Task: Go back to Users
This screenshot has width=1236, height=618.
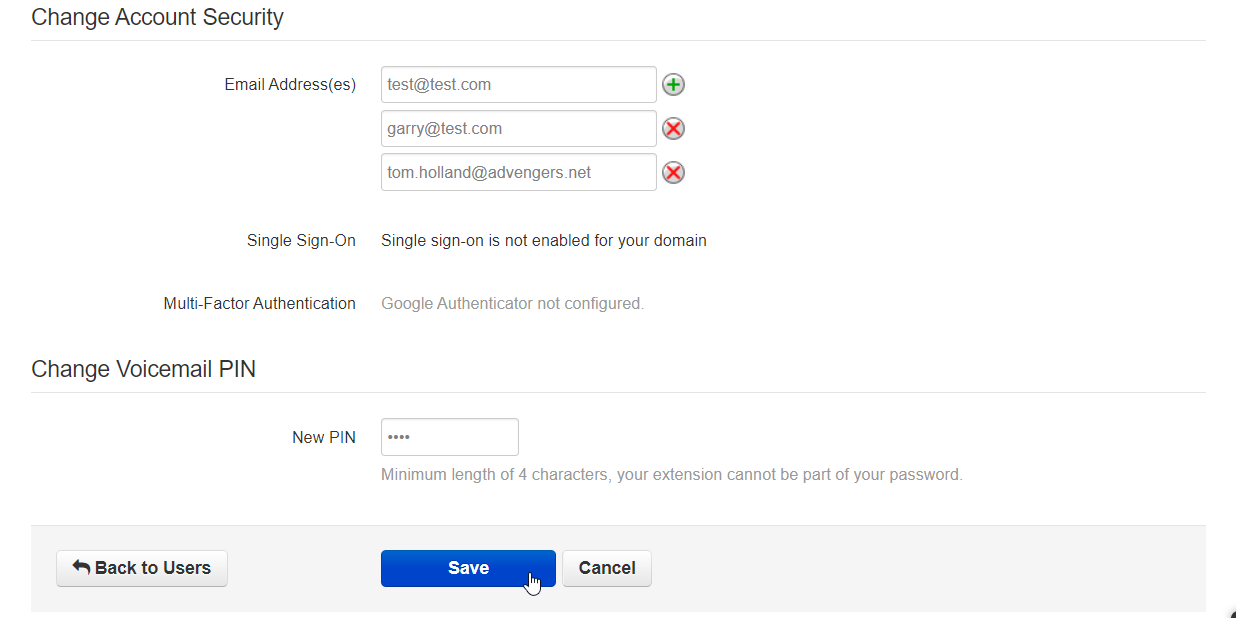Action: pyautogui.click(x=142, y=568)
